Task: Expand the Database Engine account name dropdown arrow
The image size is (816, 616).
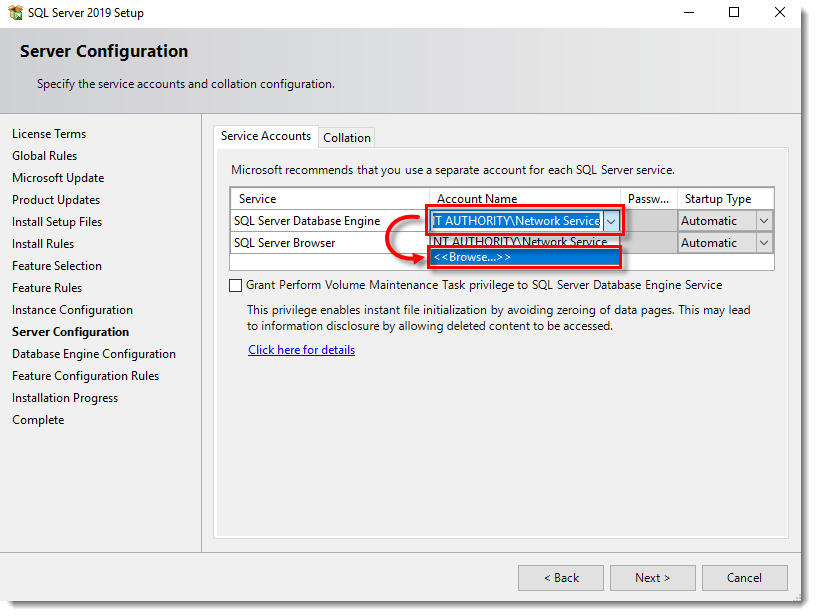Action: pyautogui.click(x=611, y=222)
